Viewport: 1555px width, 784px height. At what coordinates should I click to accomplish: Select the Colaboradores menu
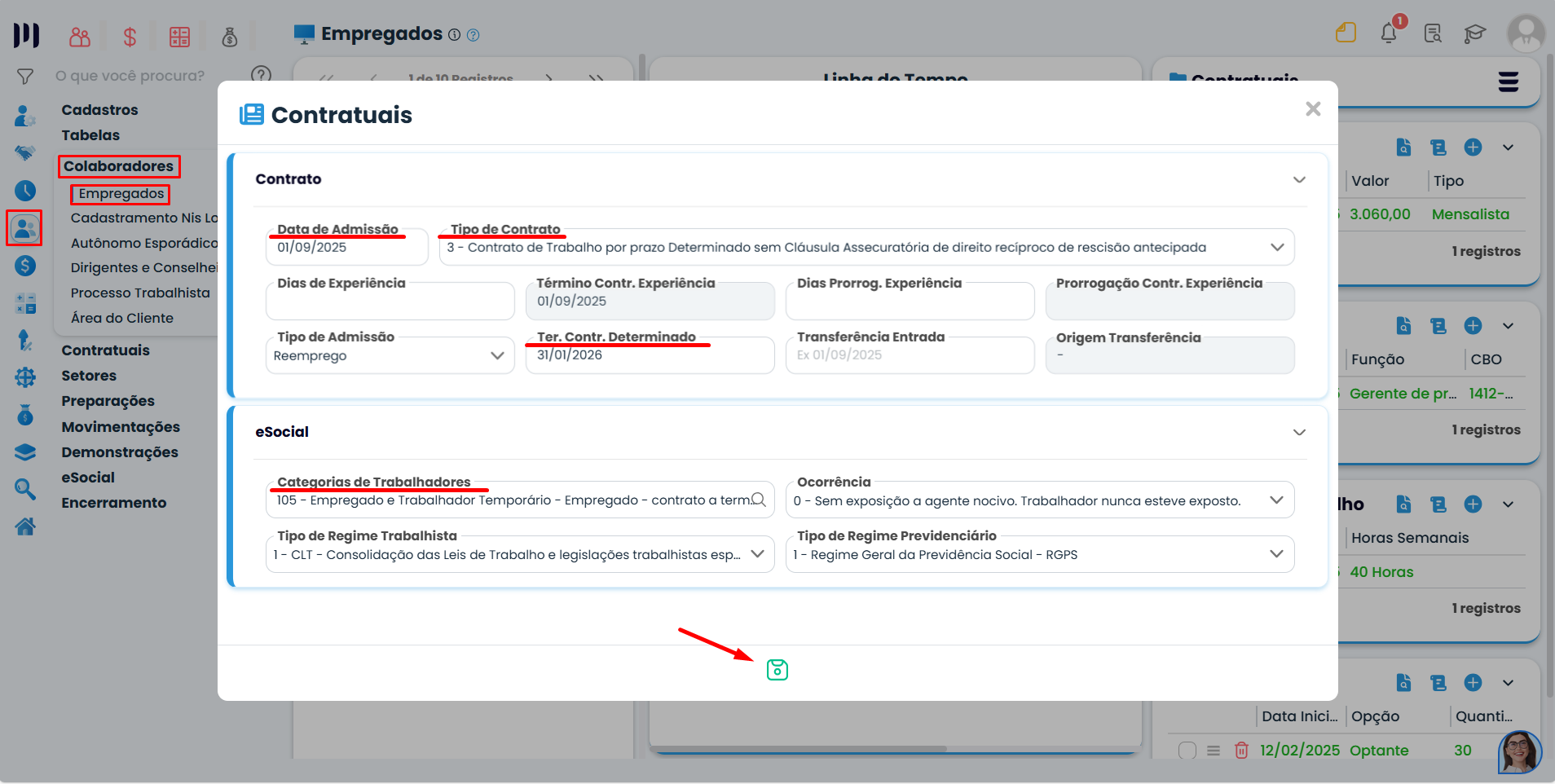[118, 166]
